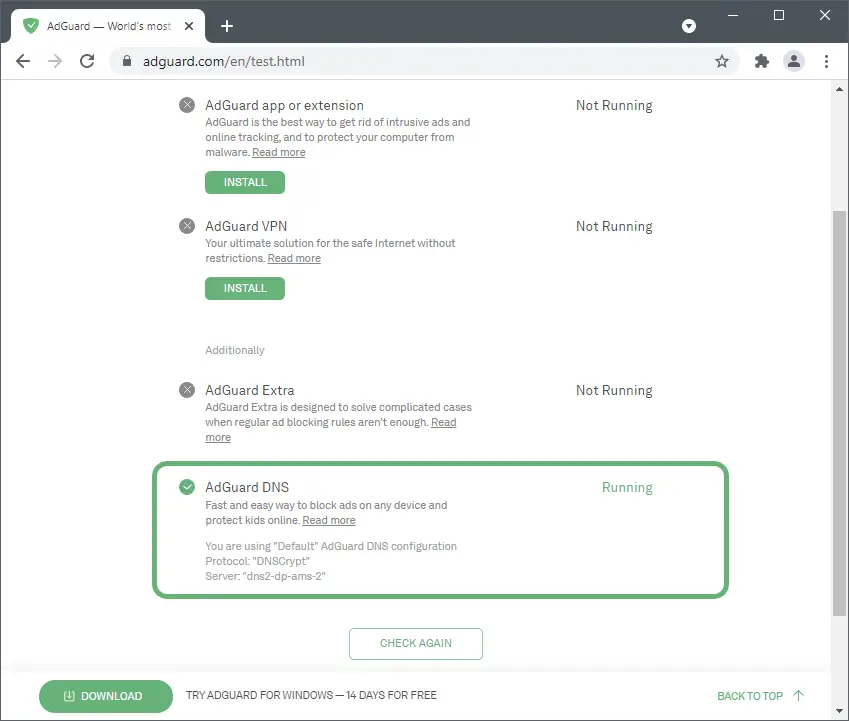Viewport: 849px width, 721px height.
Task: Click the AdGuard Extra heading
Action: [250, 390]
